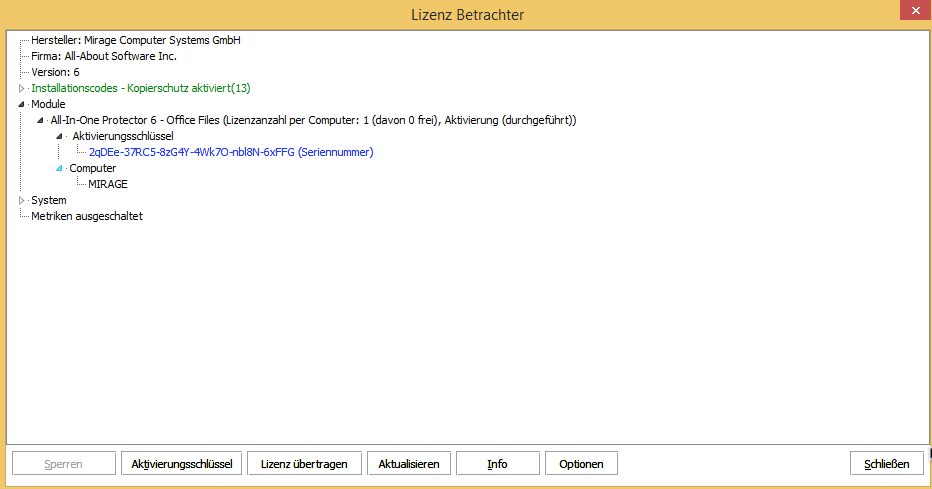The width and height of the screenshot is (932, 489).
Task: Collapse the All-In-One Protector 6 node
Action: tap(40, 120)
